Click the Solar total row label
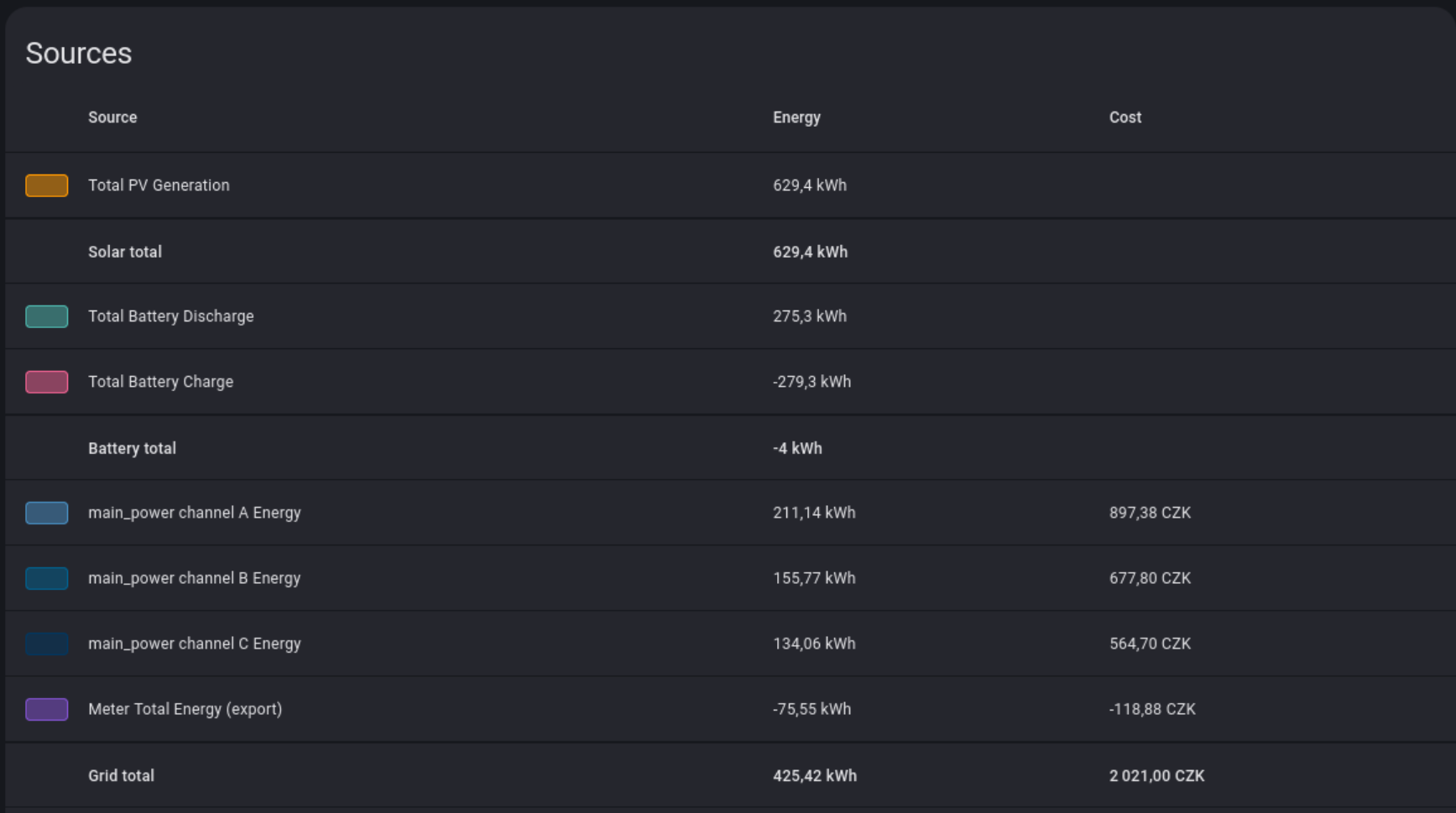This screenshot has width=1456, height=813. click(125, 252)
